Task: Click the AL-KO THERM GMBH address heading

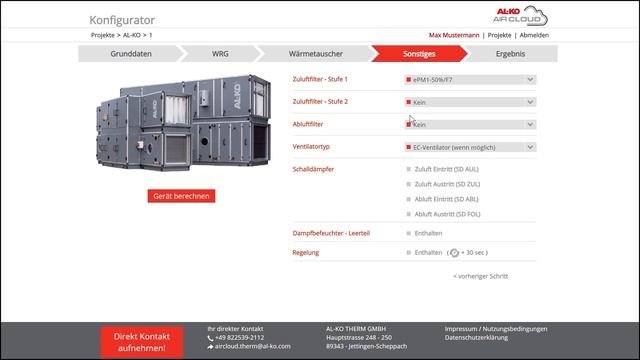Action: (356, 329)
